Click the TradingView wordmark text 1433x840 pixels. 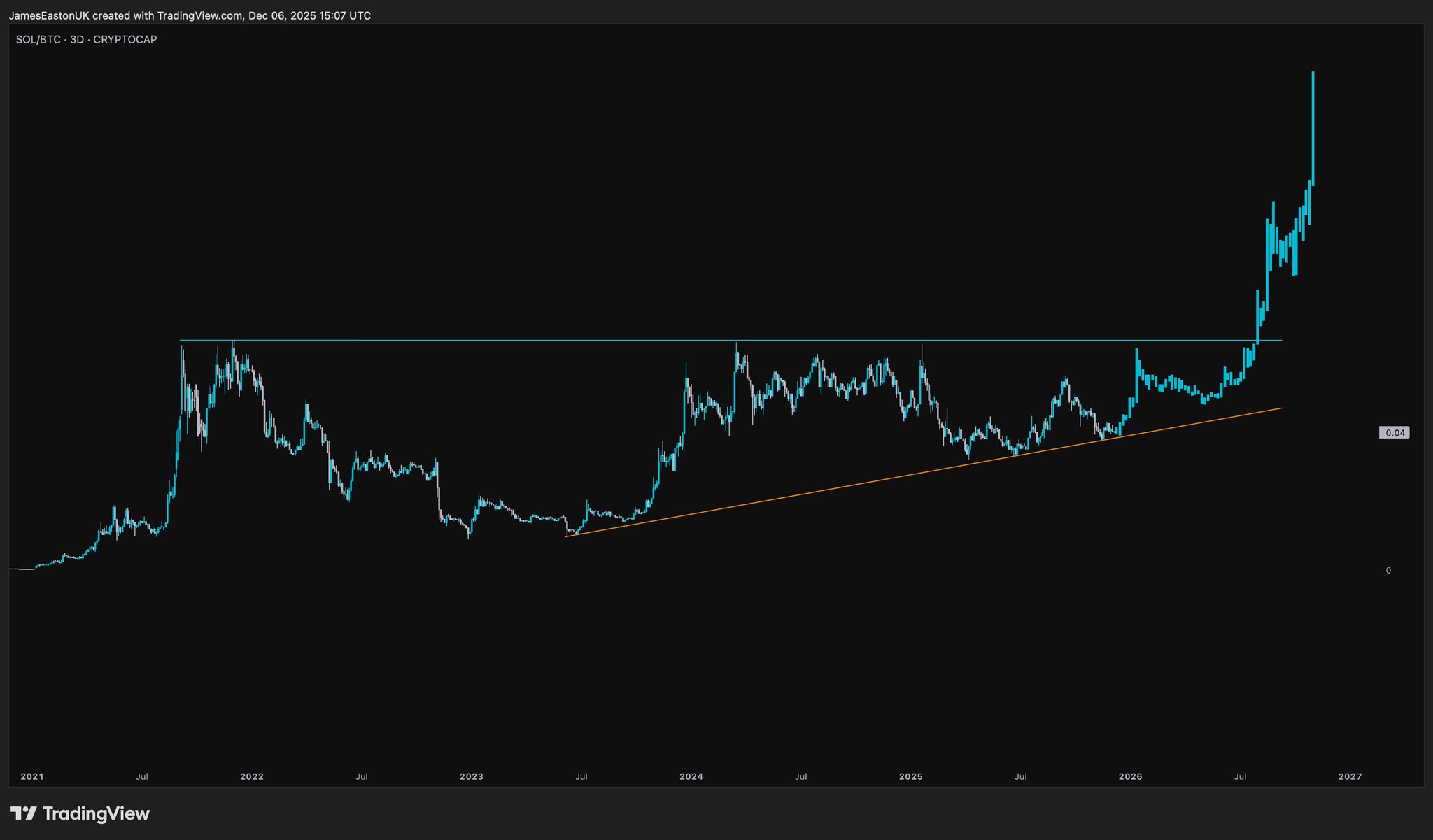(x=96, y=813)
